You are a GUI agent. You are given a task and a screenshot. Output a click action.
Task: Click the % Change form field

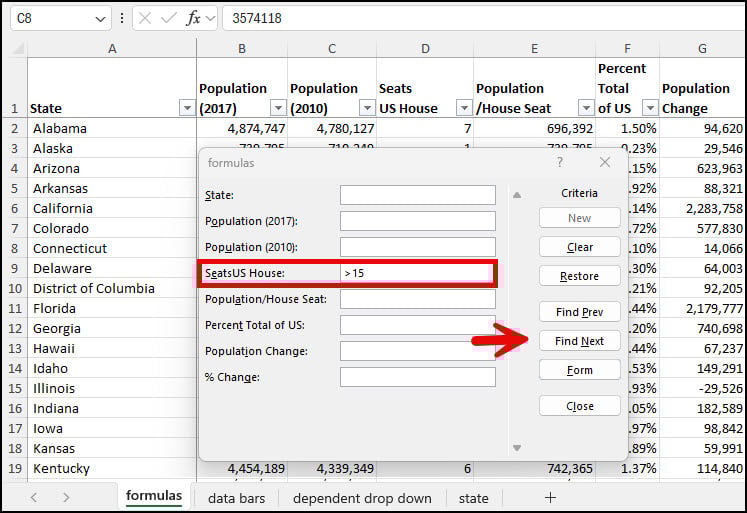418,377
